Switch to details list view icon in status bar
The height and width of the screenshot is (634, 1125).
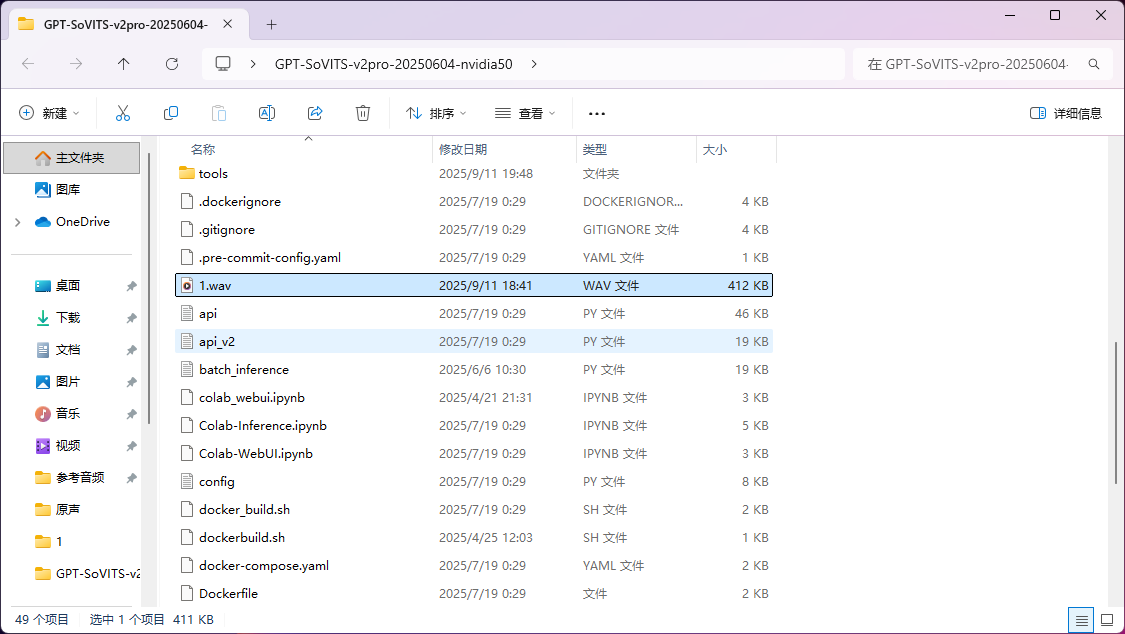click(x=1081, y=620)
